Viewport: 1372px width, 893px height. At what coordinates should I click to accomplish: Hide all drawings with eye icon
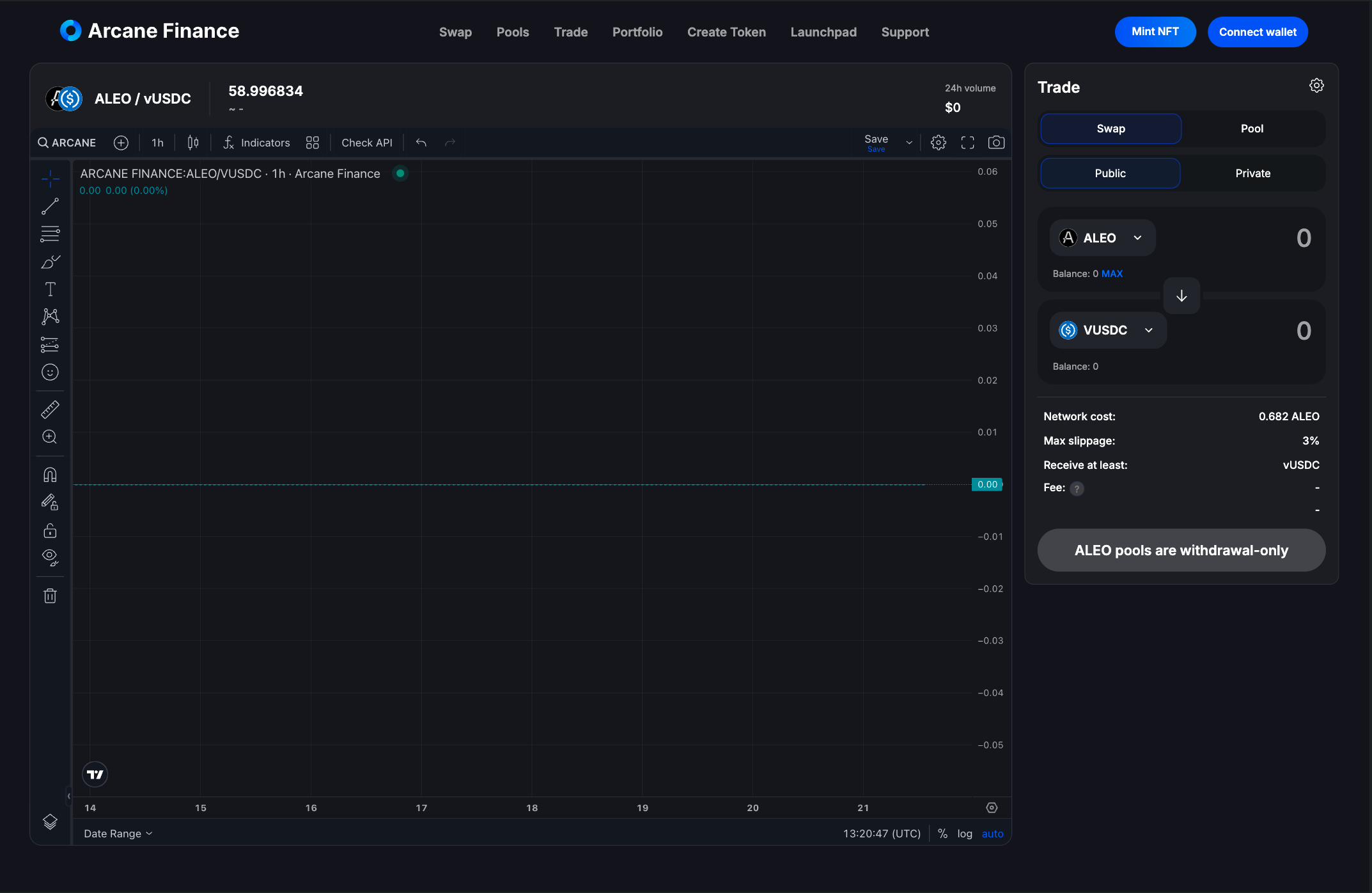[50, 557]
